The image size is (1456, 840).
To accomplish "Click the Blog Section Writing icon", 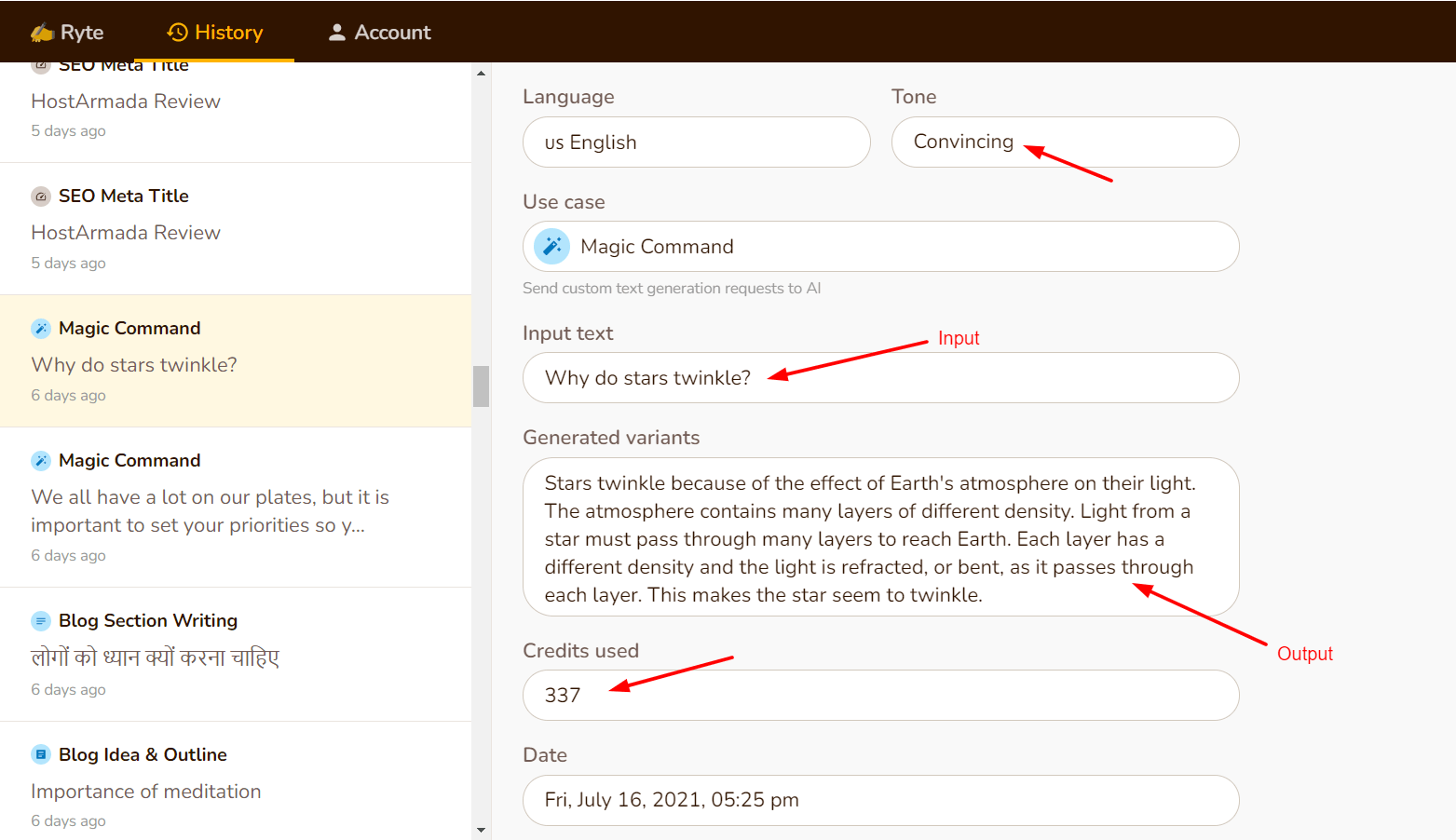I will 41,621.
